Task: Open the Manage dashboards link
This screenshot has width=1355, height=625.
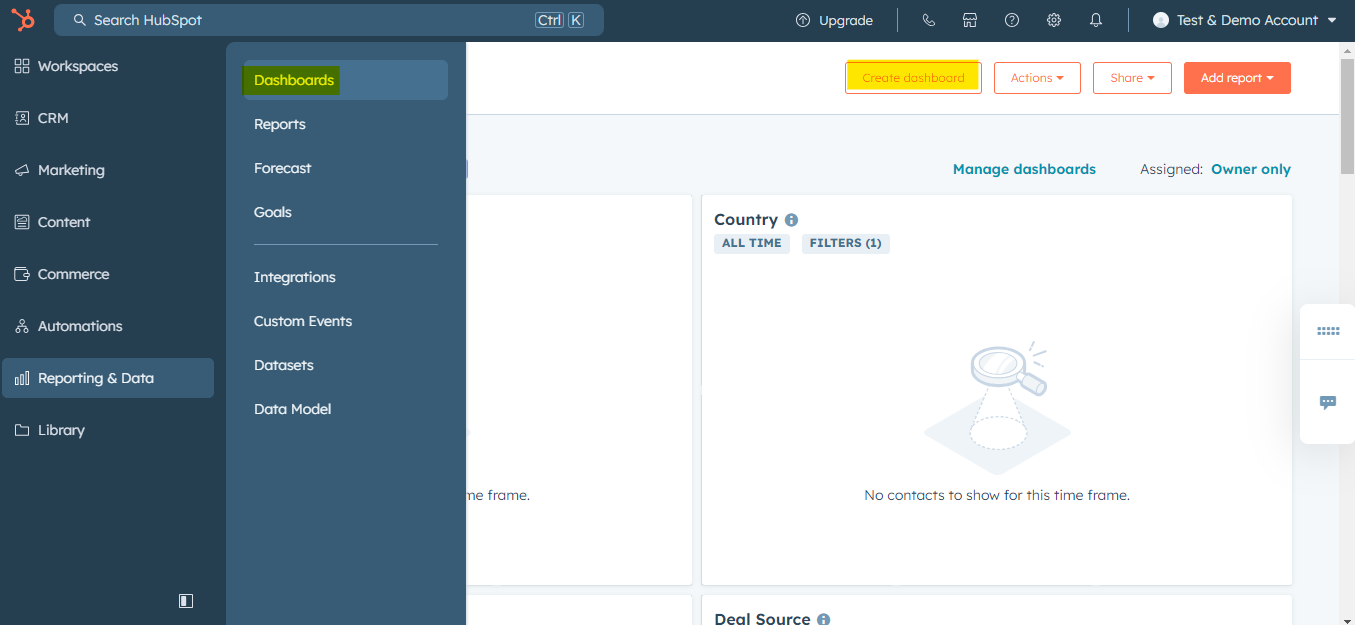Action: pyautogui.click(x=1024, y=169)
